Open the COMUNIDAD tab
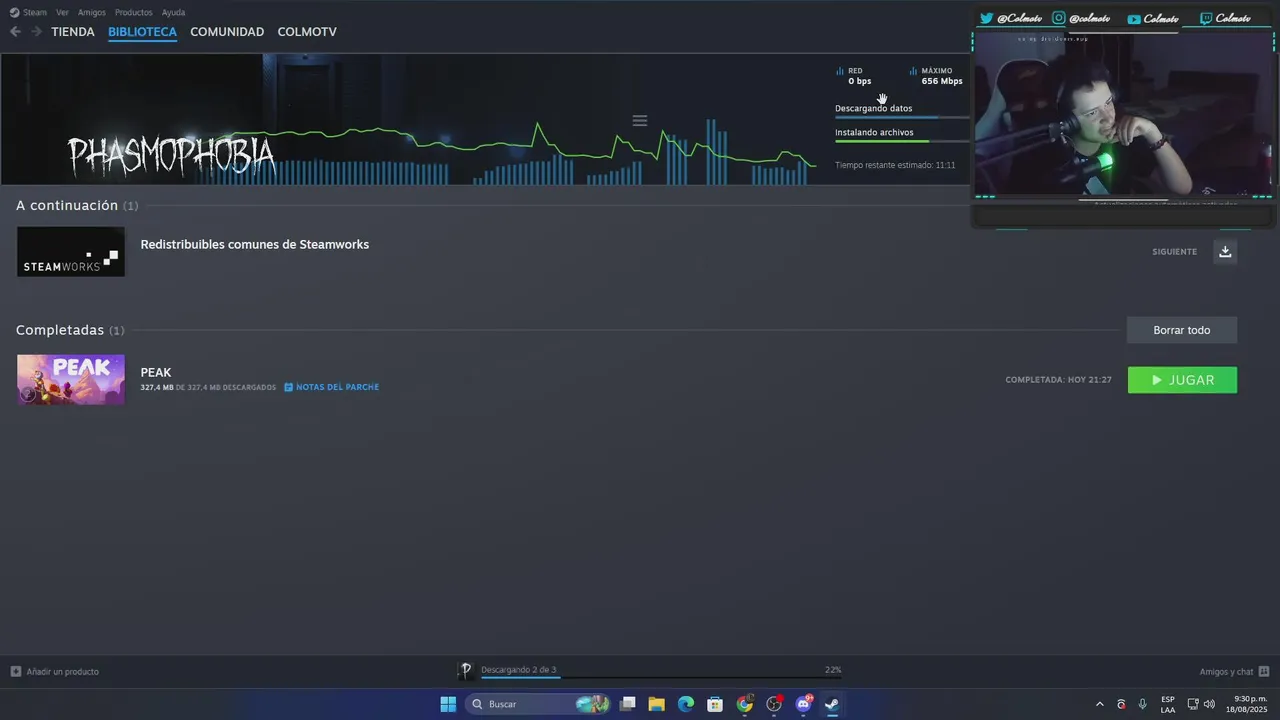 pyautogui.click(x=227, y=32)
